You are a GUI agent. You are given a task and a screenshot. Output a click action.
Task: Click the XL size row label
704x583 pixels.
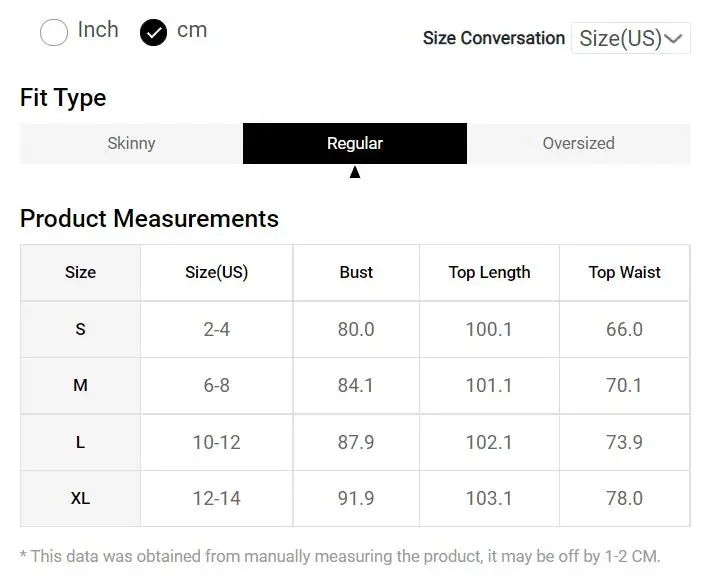(x=80, y=498)
